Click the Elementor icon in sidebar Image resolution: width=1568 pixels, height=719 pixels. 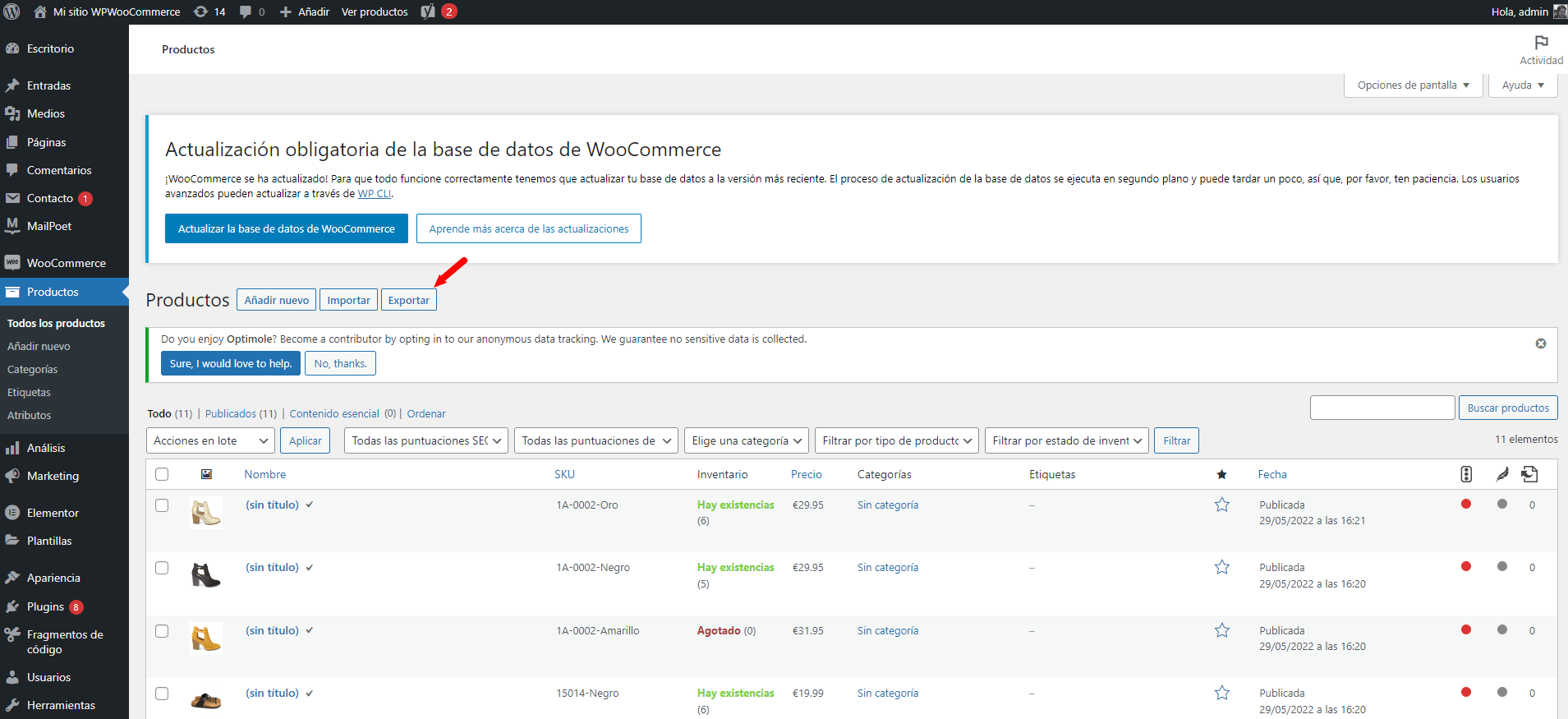pyautogui.click(x=12, y=513)
